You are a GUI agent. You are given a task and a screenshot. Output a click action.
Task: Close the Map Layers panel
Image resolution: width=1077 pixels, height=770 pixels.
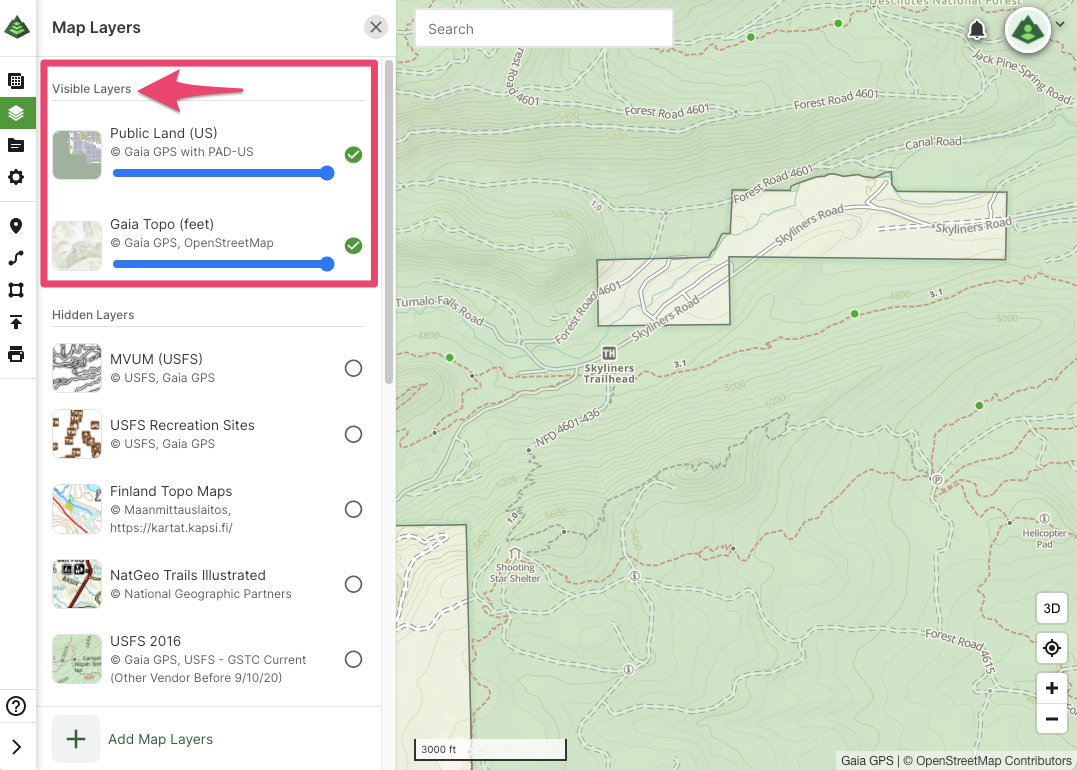point(376,27)
